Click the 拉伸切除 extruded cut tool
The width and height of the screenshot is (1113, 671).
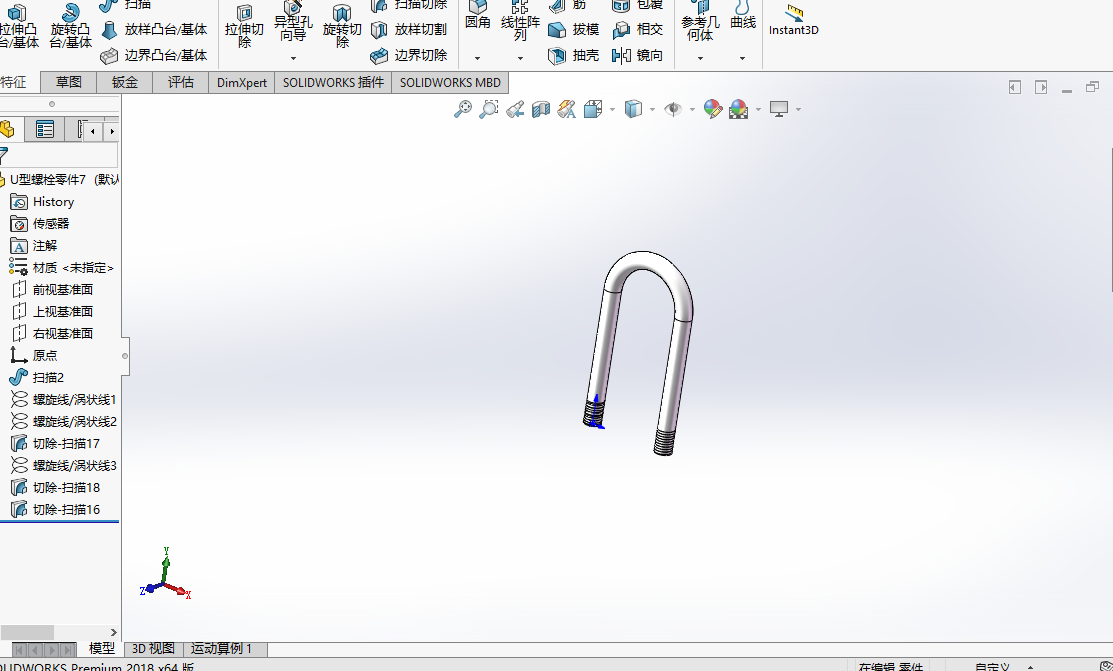click(244, 26)
